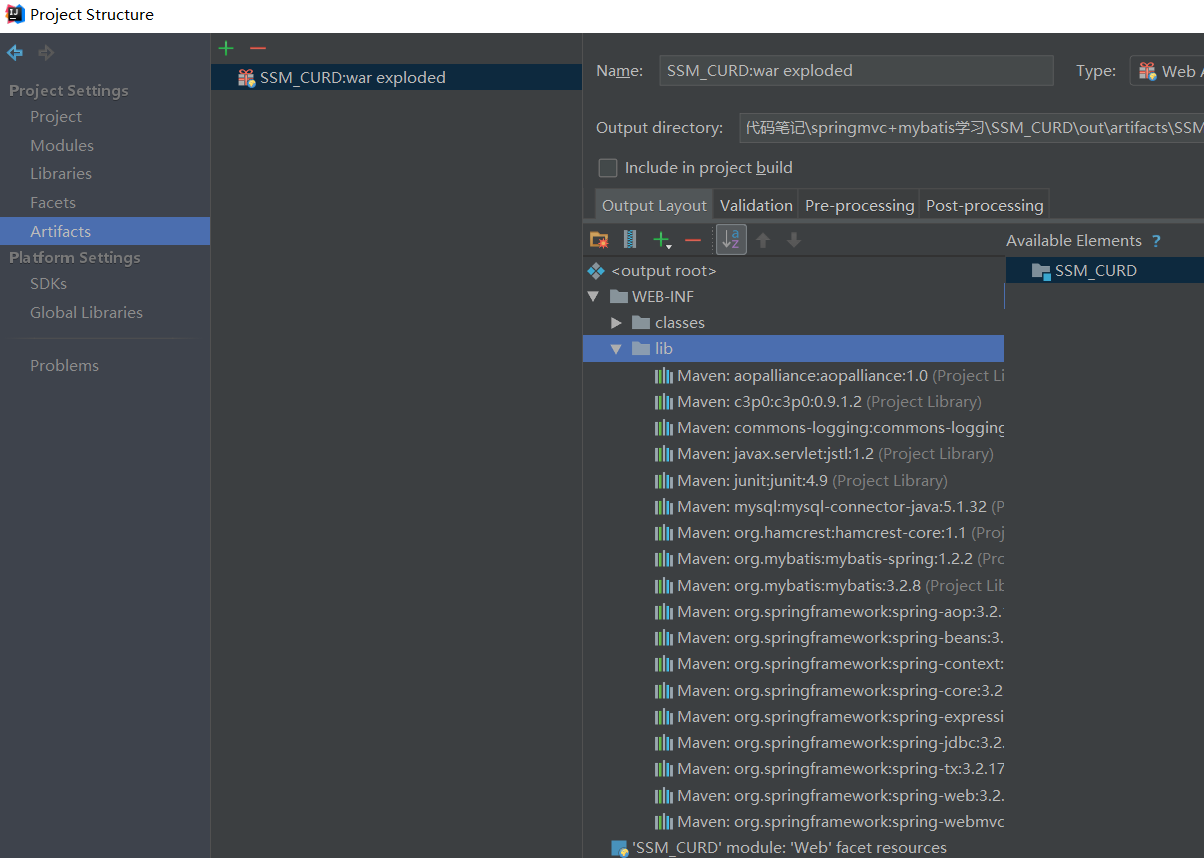Image resolution: width=1204 pixels, height=858 pixels.
Task: Open the Validation tab
Action: (x=756, y=205)
